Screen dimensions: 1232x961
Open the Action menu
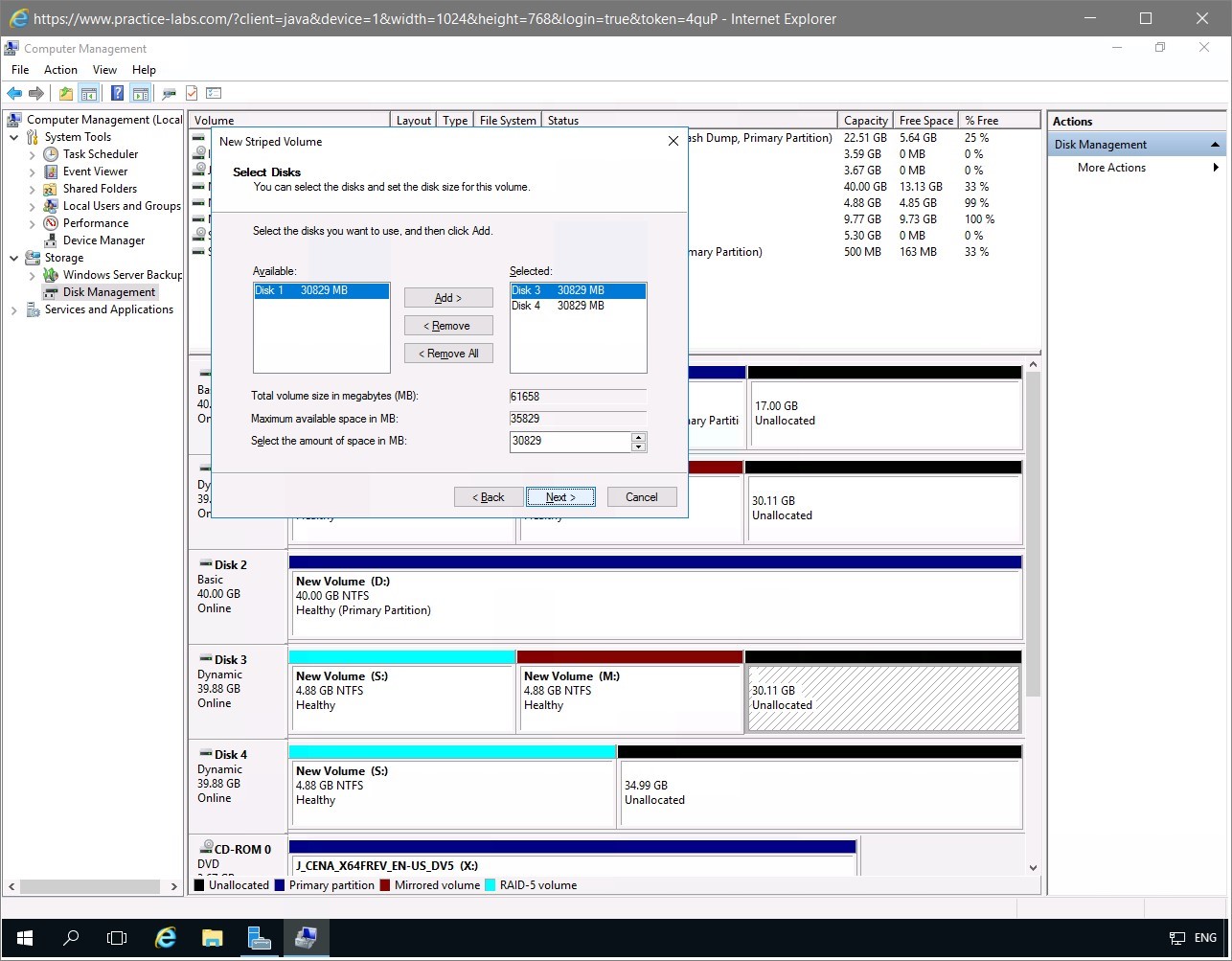pyautogui.click(x=60, y=70)
